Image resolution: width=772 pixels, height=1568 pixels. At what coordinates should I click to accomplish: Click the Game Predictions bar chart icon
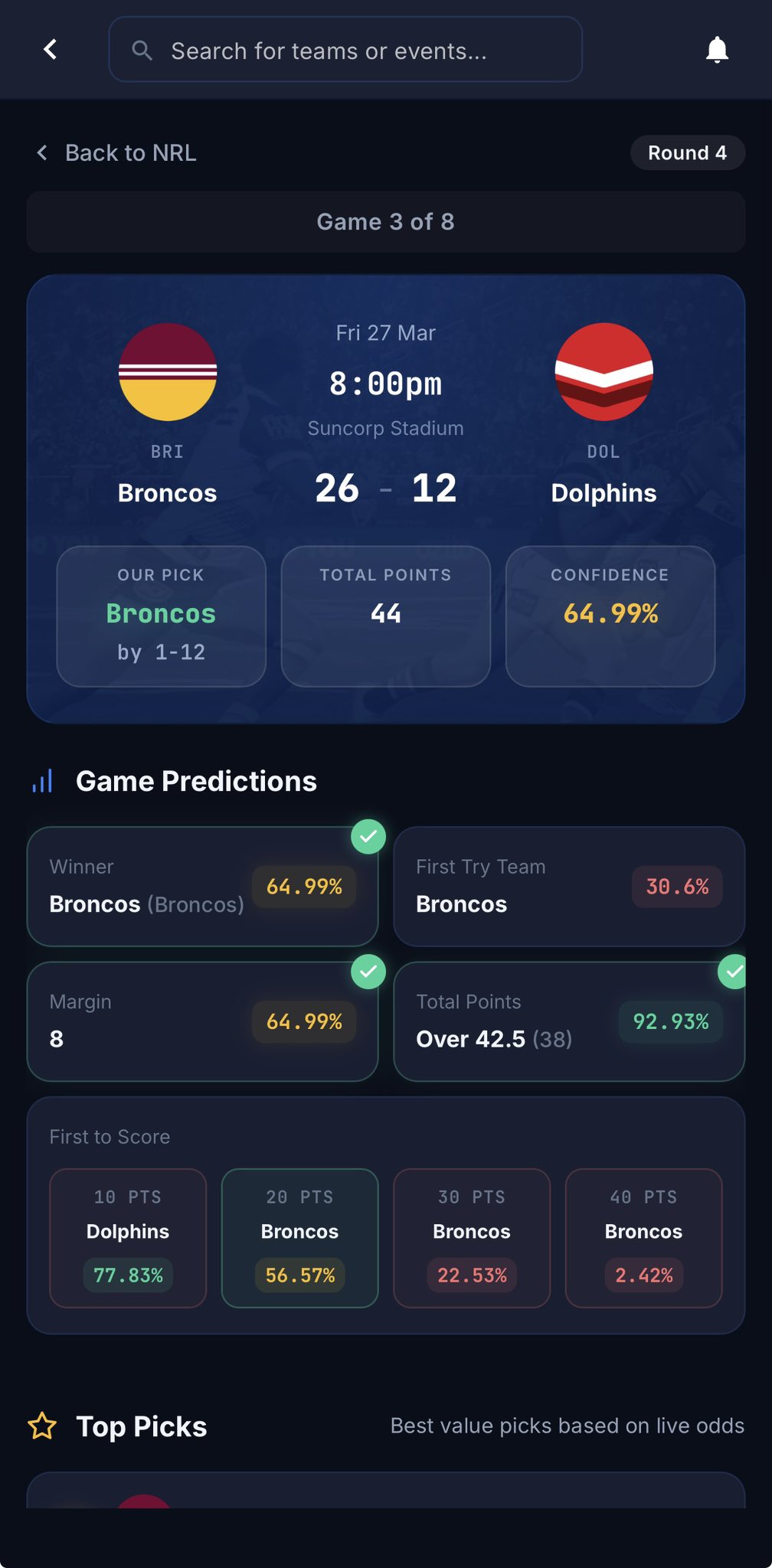(43, 781)
